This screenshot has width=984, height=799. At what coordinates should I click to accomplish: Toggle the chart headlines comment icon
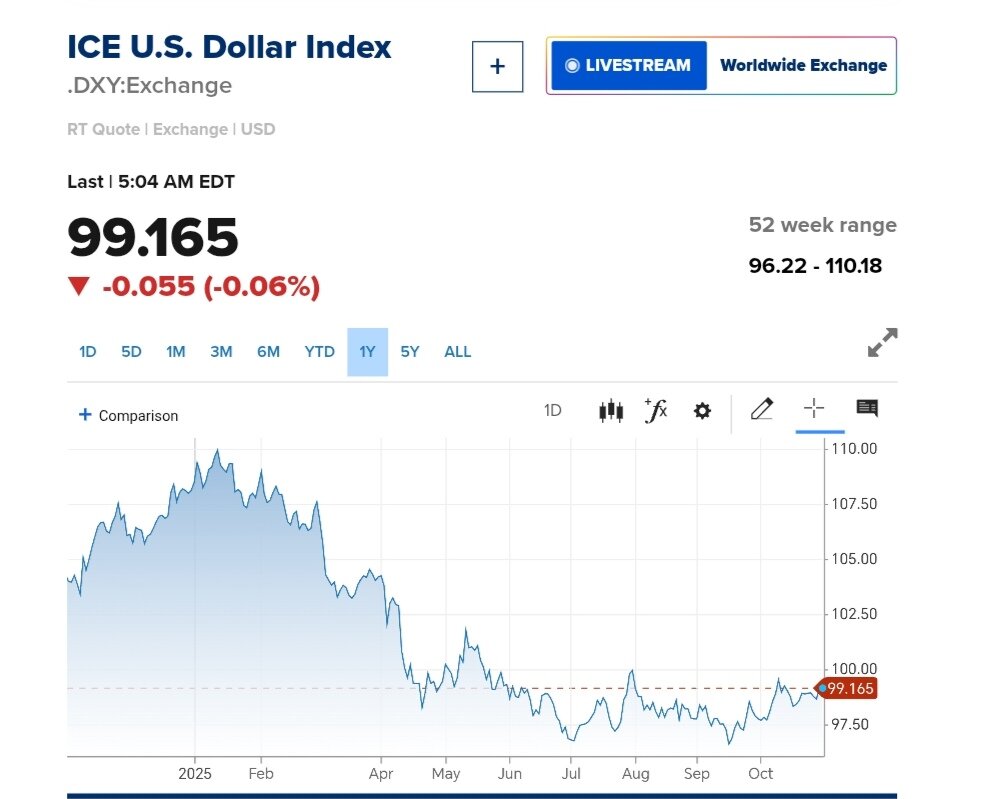[x=867, y=408]
